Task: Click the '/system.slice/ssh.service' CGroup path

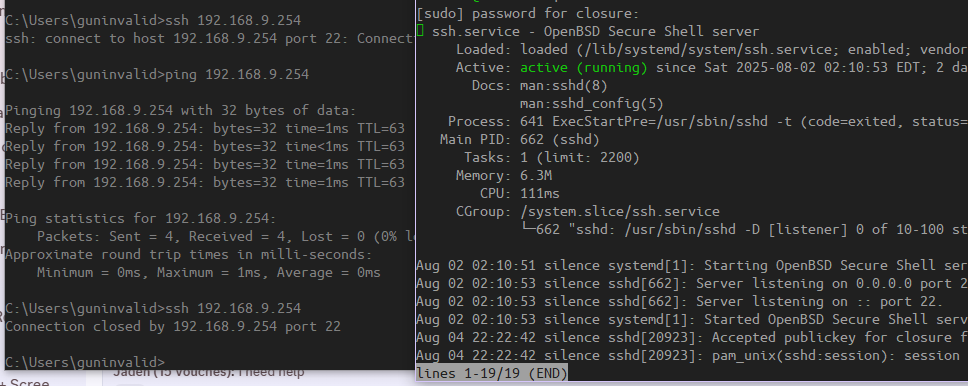Action: 620,211
